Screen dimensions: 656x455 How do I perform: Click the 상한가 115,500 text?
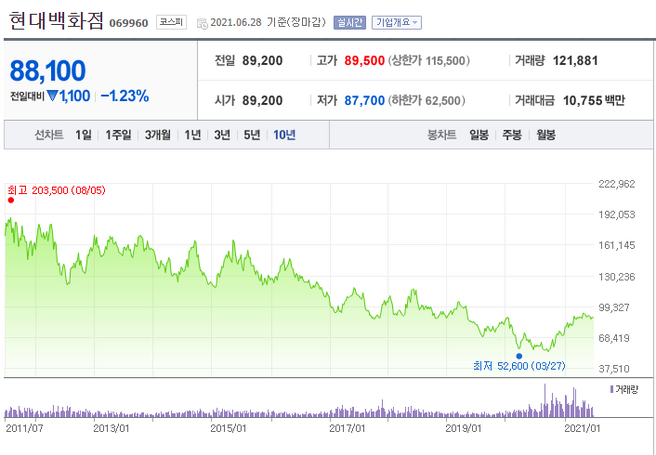(429, 61)
